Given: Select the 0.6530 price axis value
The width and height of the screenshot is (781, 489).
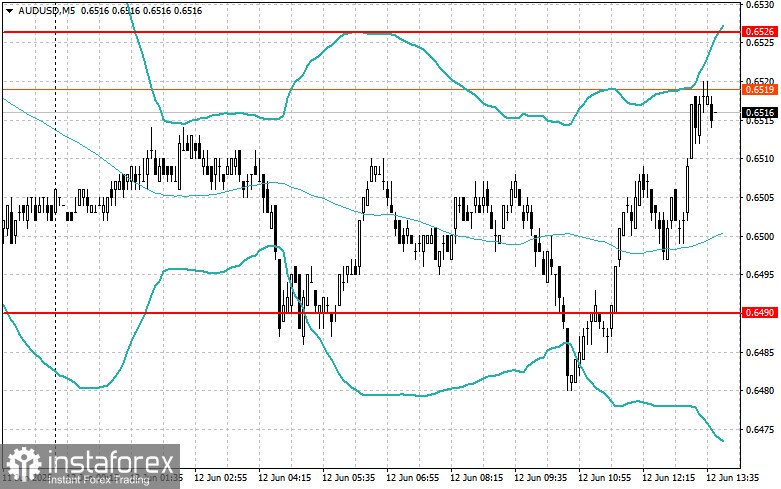Looking at the screenshot, I should tap(760, 4).
